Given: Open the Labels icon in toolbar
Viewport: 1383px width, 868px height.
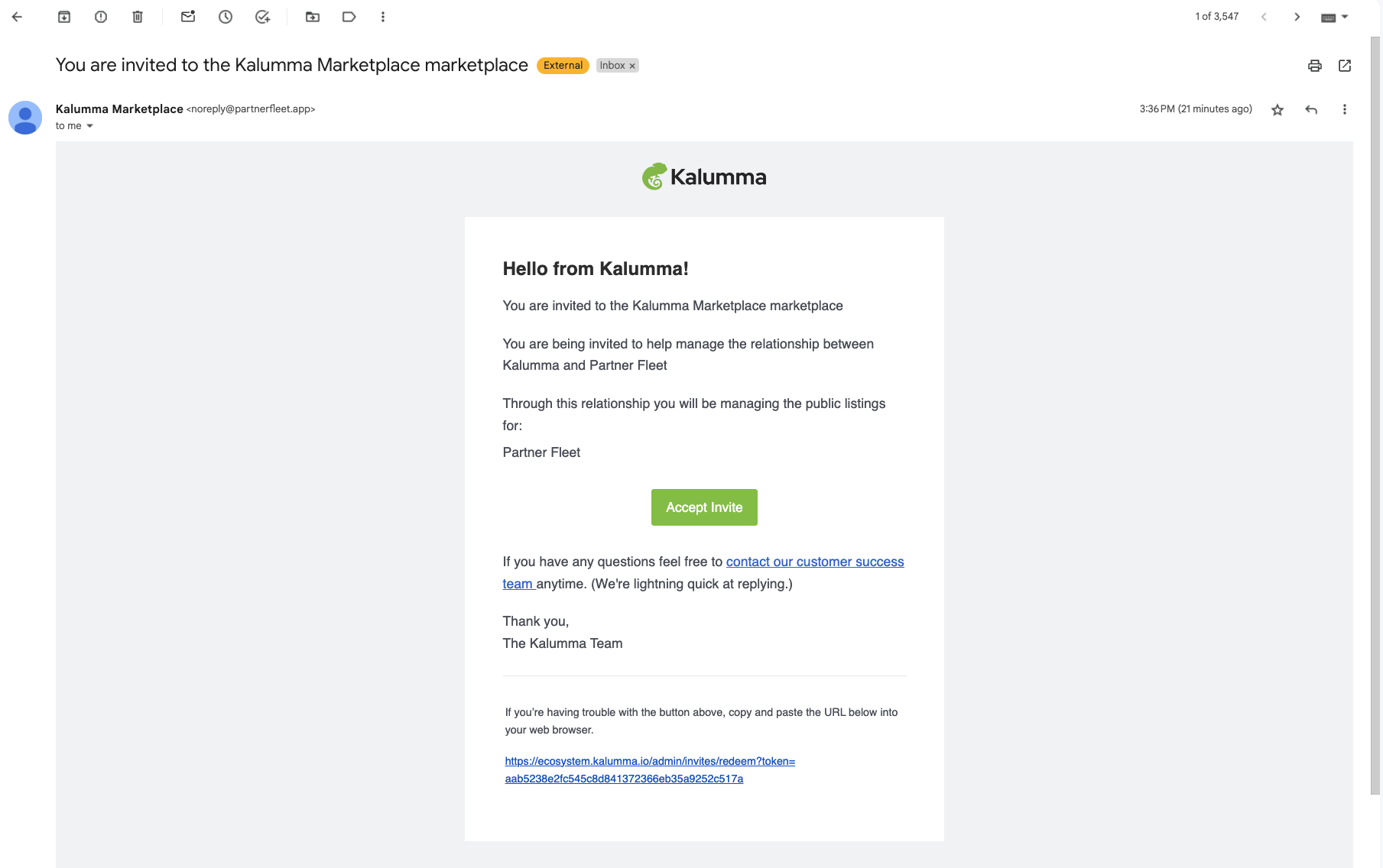Looking at the screenshot, I should [x=349, y=17].
